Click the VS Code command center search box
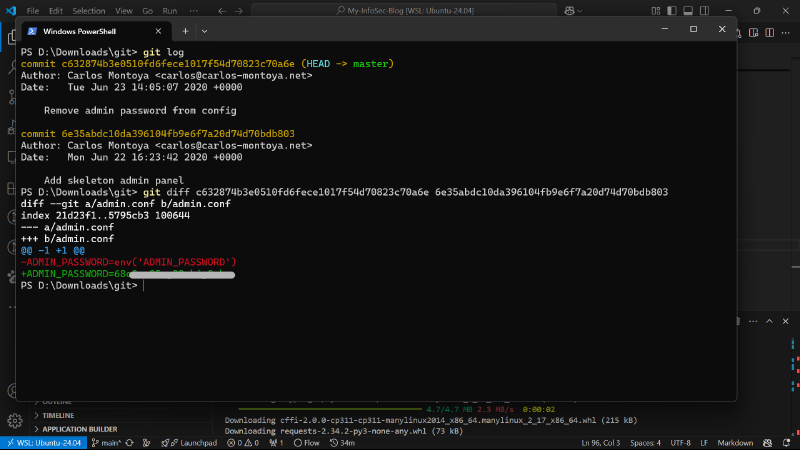Screen dimensions: 800x450 405,11
